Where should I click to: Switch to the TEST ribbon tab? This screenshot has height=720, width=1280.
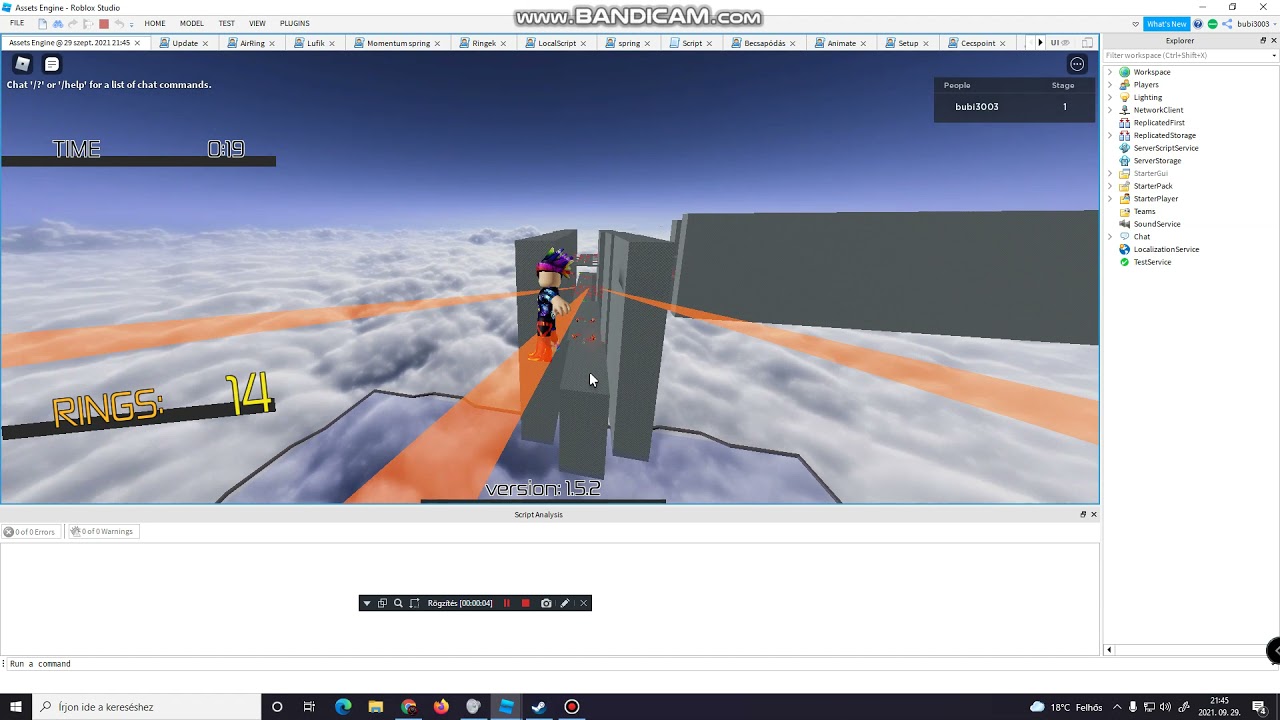click(x=227, y=23)
